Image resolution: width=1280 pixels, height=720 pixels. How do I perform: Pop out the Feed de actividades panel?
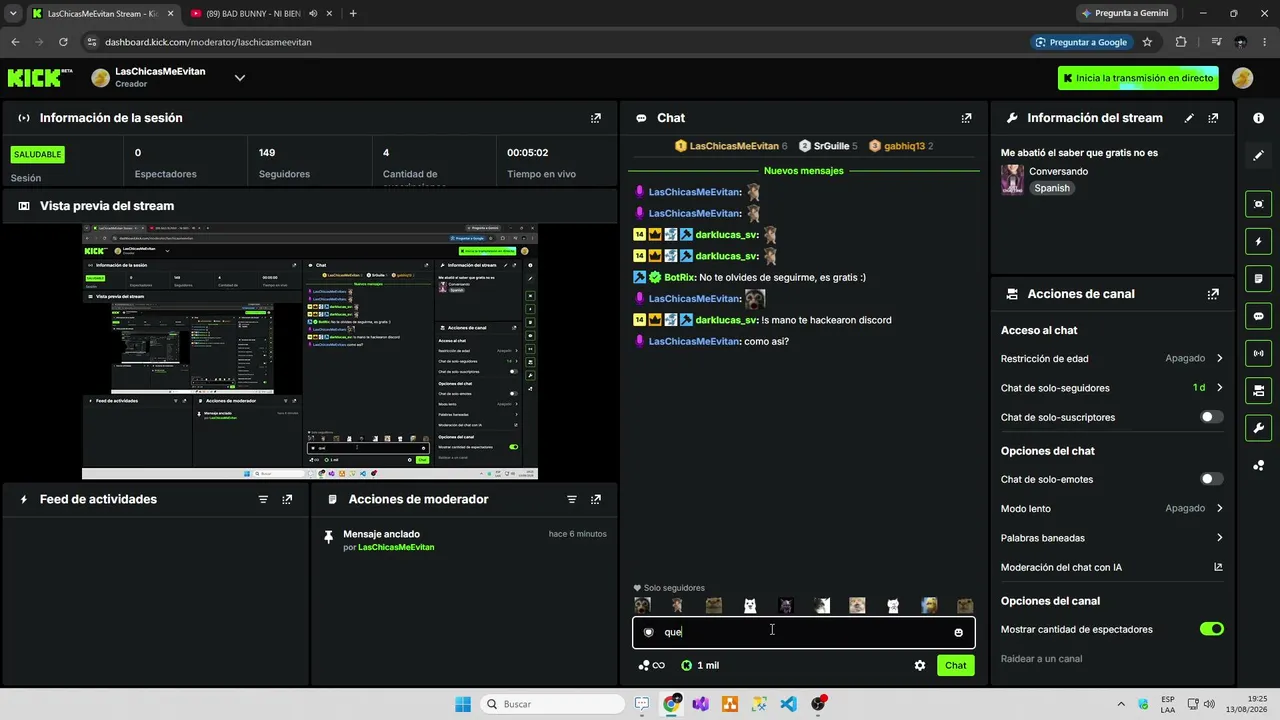click(x=287, y=499)
